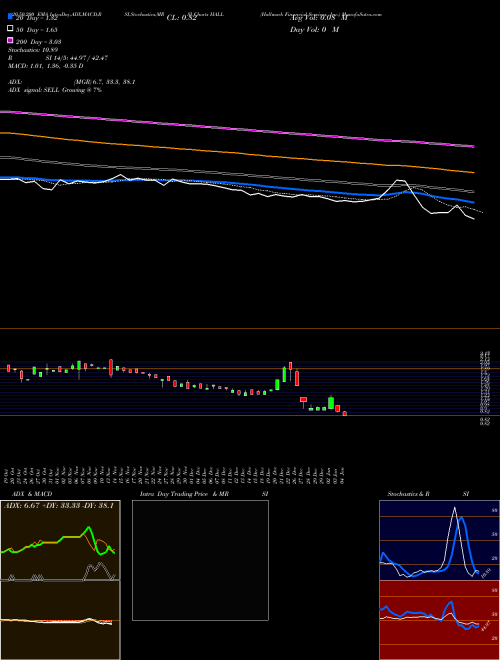Click the 'MACD: 1.01, 1.36, -0.35 D' line

[x=45, y=66]
